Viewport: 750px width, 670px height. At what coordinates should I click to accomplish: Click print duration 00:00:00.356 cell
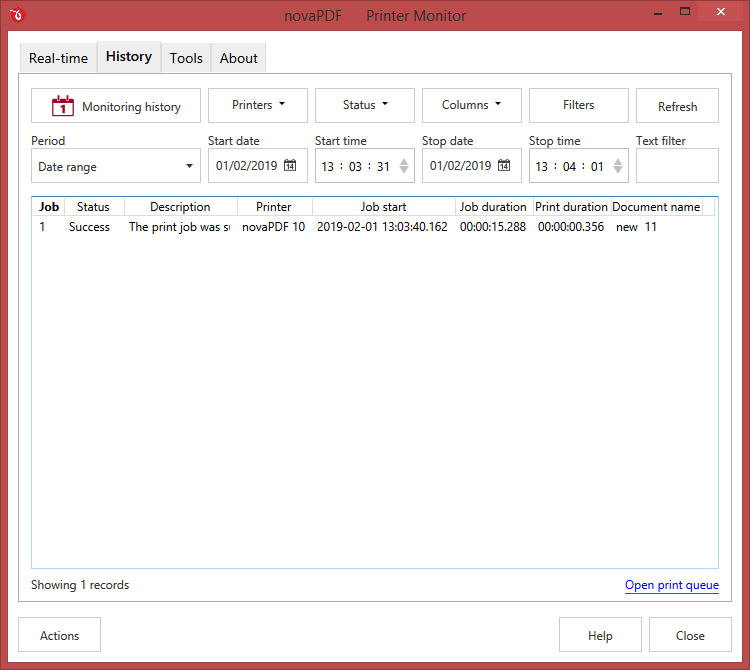(x=571, y=227)
